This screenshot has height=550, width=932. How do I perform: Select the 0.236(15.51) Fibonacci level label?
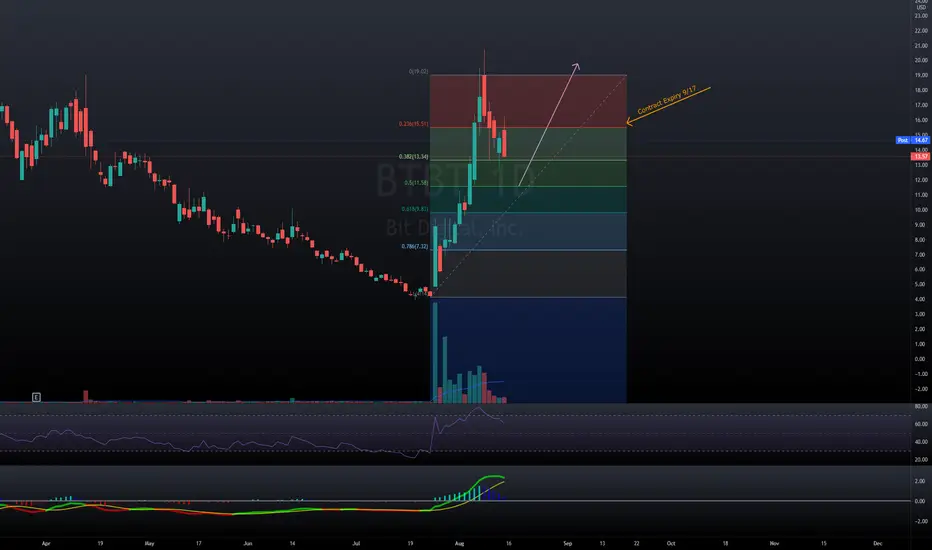point(414,124)
